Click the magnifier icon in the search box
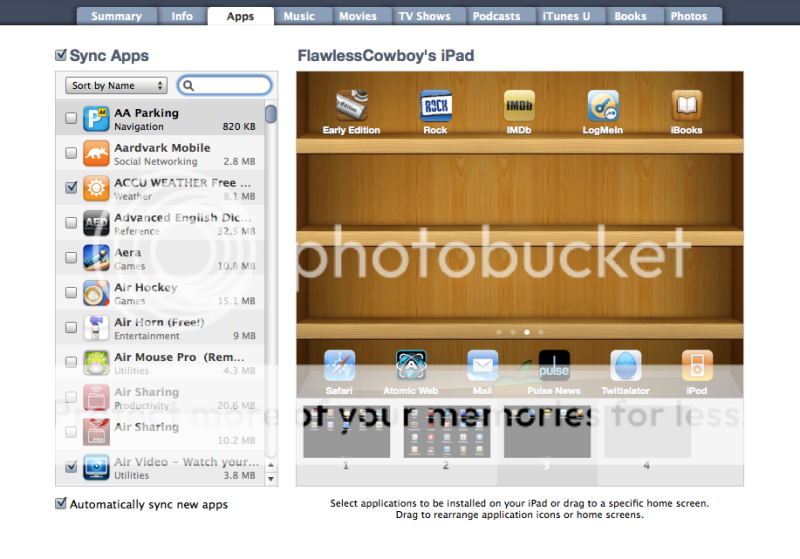 (188, 86)
